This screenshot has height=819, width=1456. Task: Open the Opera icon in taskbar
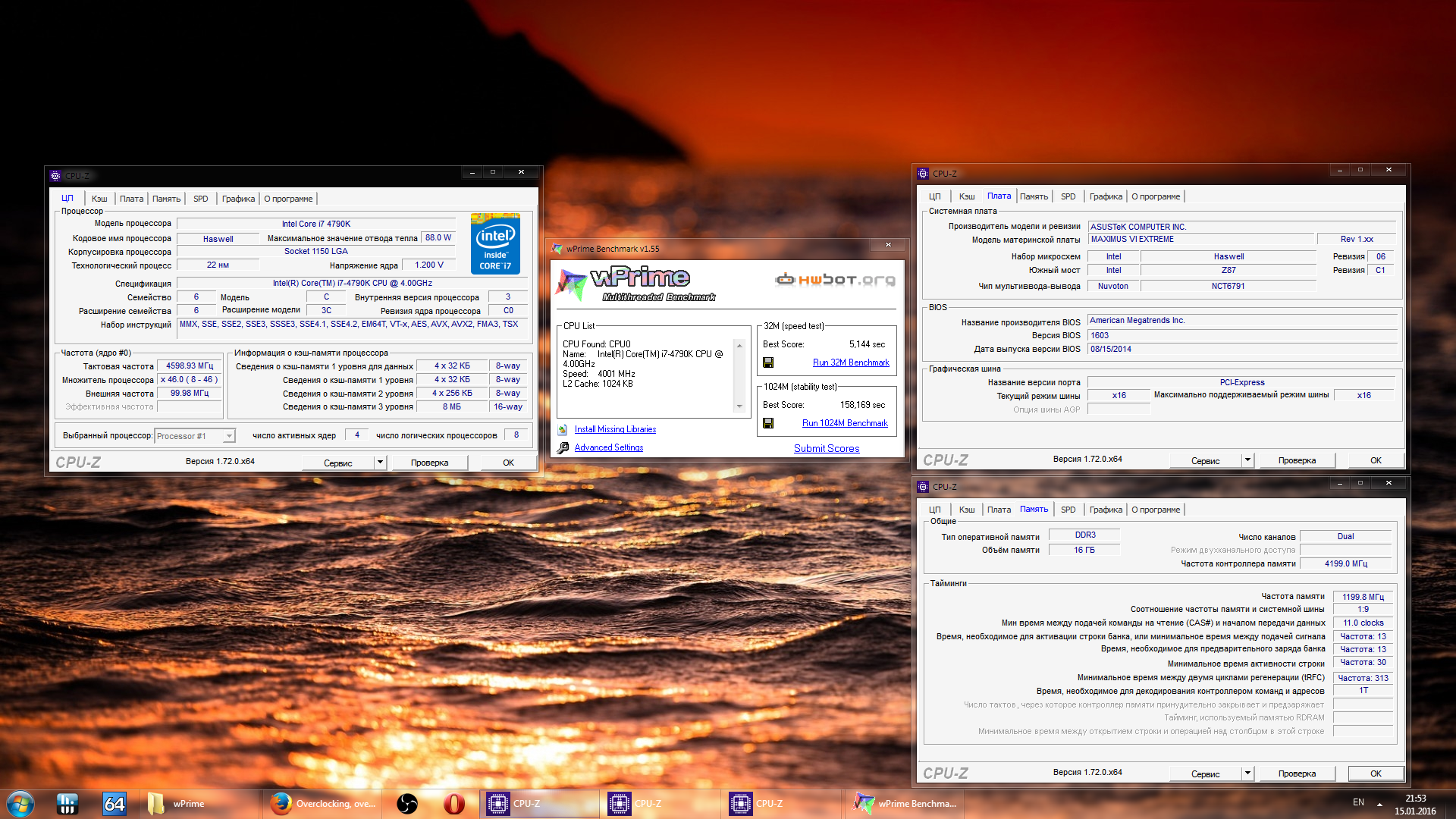pos(454,804)
